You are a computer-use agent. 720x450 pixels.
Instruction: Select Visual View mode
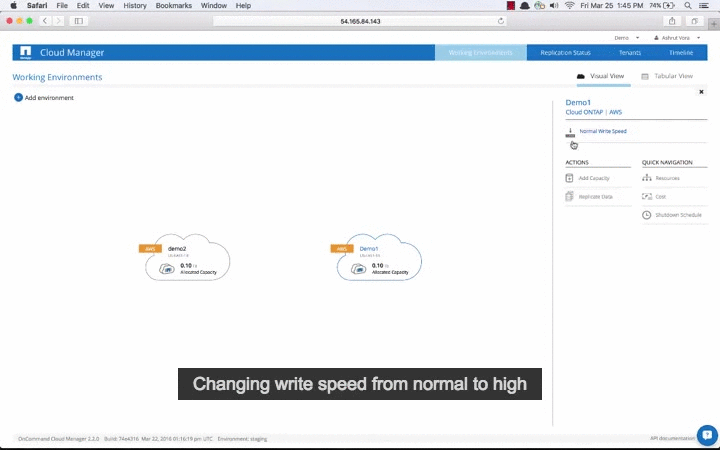[601, 76]
